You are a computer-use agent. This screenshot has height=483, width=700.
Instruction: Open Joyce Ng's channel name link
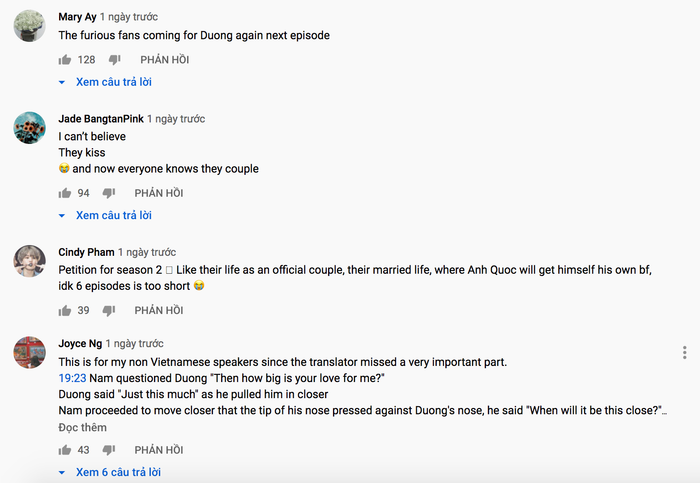point(80,343)
